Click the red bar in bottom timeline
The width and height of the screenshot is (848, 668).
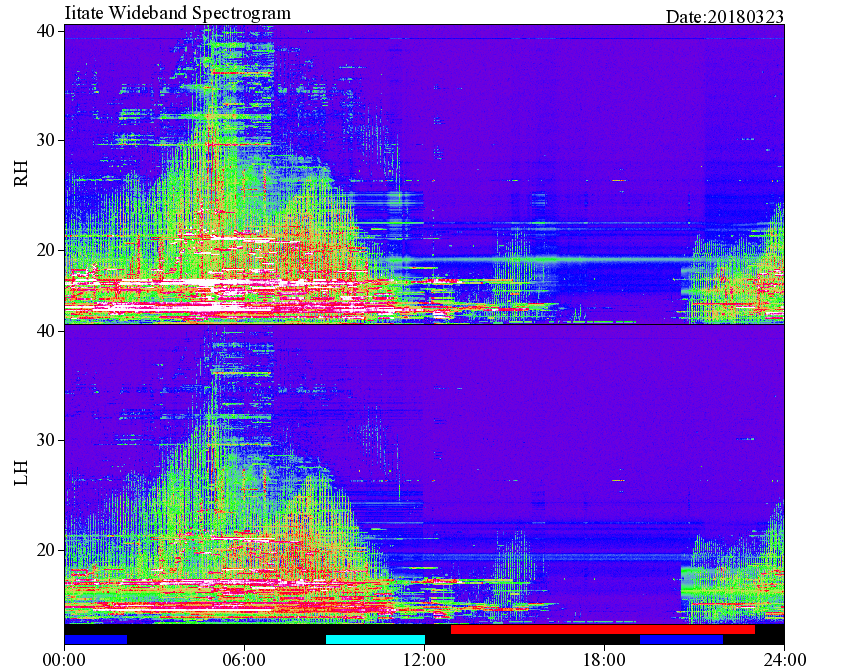coord(602,630)
